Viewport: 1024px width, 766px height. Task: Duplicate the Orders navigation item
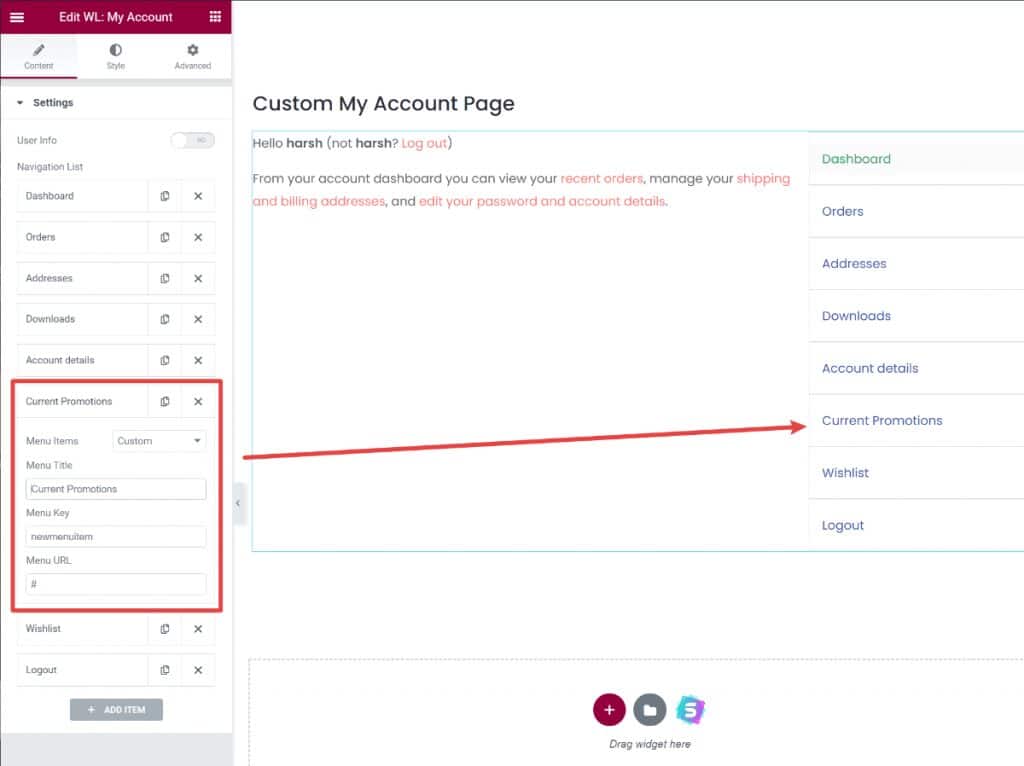click(x=165, y=237)
